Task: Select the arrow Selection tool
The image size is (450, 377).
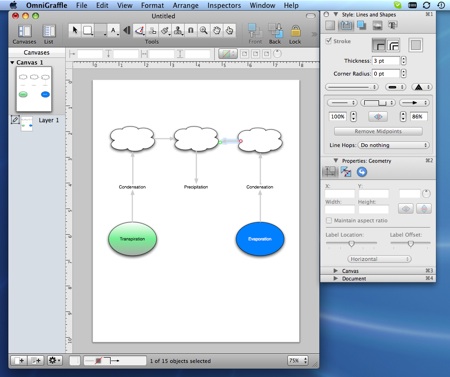Action: pyautogui.click(x=75, y=31)
